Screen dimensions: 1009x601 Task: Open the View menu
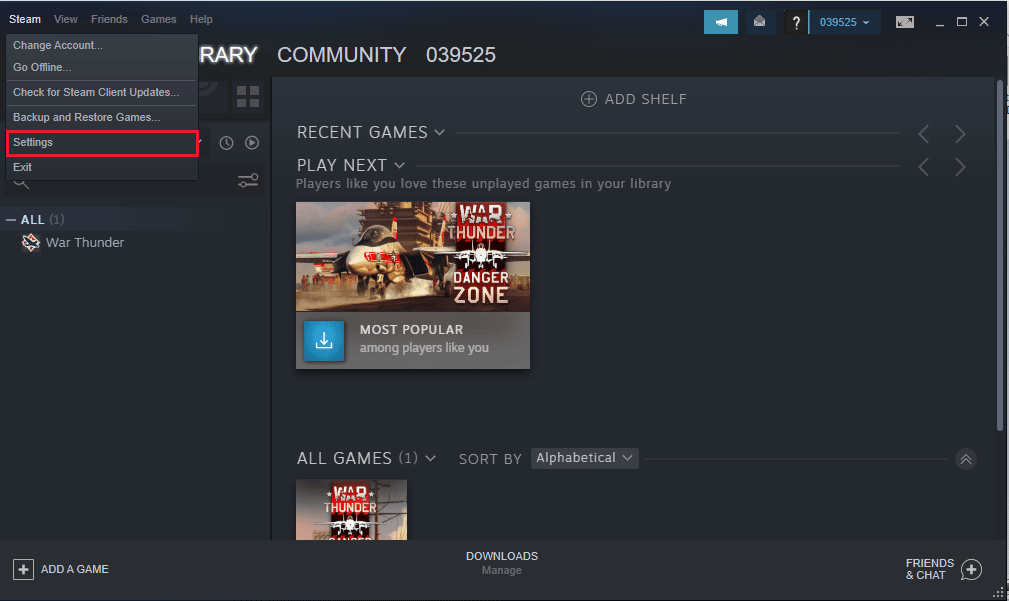tap(66, 19)
